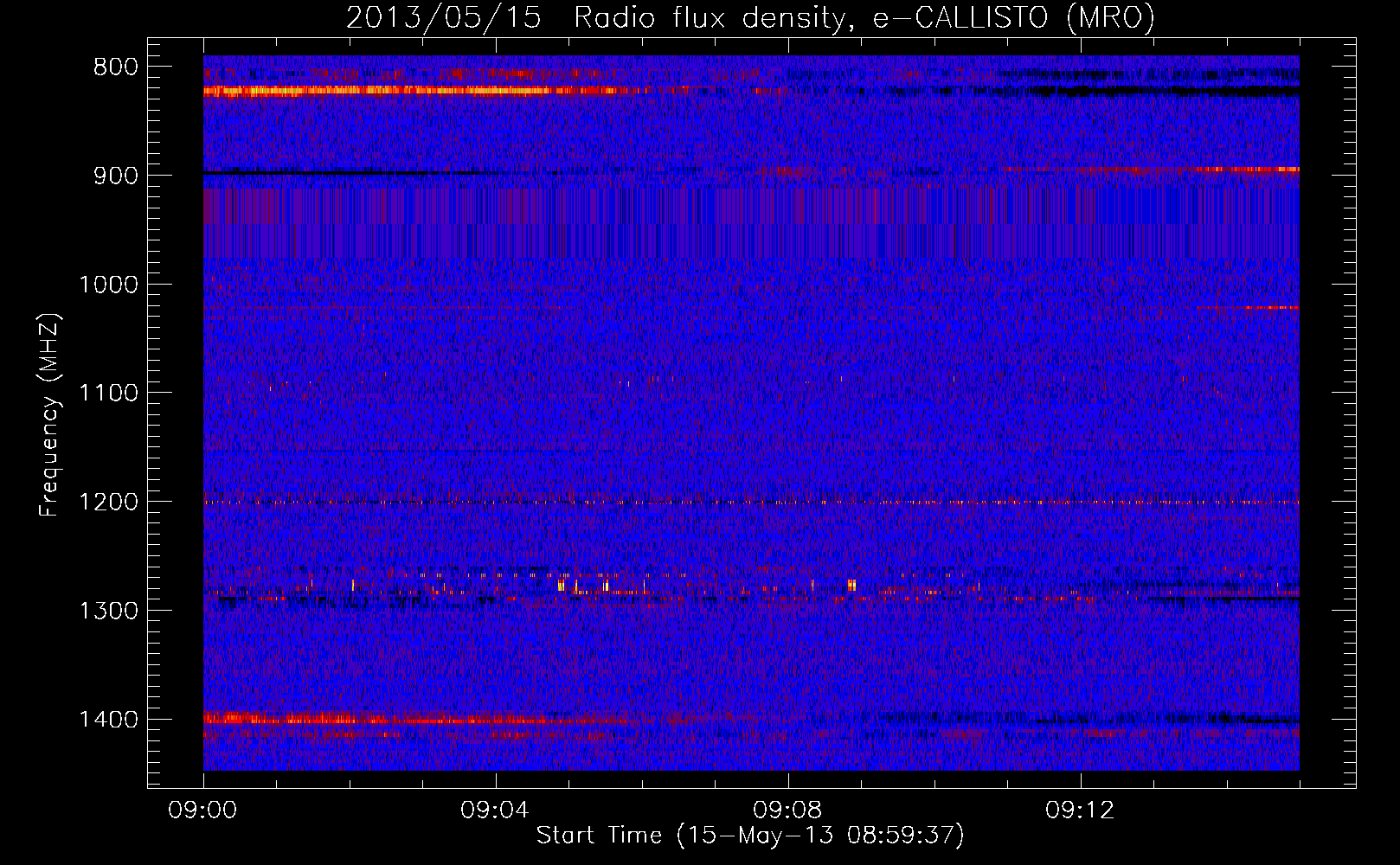
Task: Click the 'Start Time (15-May-13 08:59:37)' label
Action: pyautogui.click(x=750, y=836)
